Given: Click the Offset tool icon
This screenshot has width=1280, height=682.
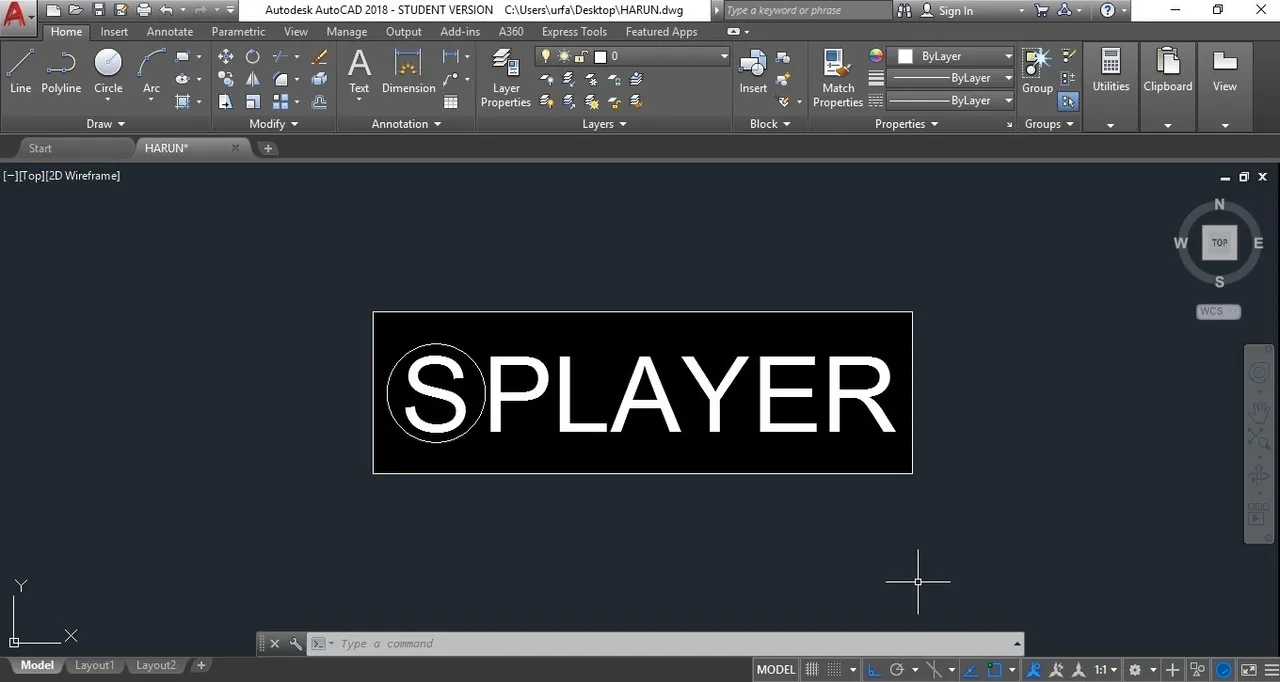Looking at the screenshot, I should point(320,101).
